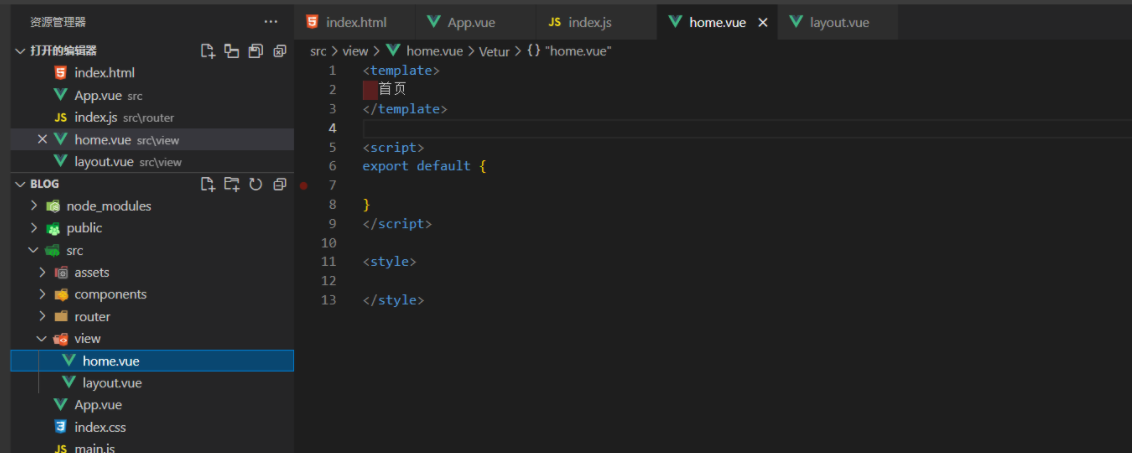The image size is (1138, 453).
Task: Click the public folder icon
Action: tap(53, 228)
